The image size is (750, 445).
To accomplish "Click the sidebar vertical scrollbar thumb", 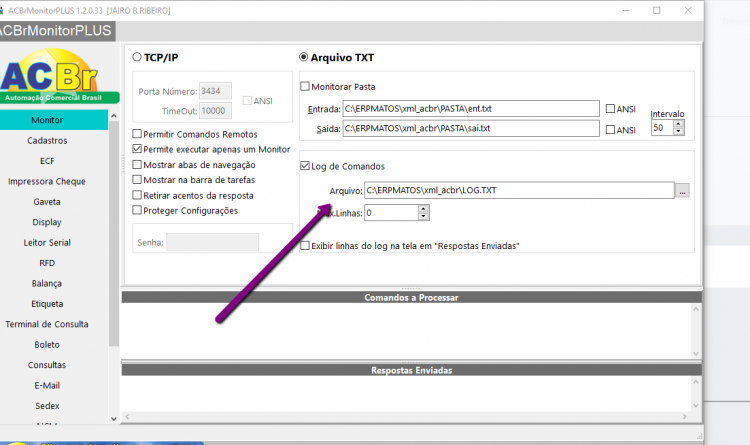I will [x=114, y=234].
